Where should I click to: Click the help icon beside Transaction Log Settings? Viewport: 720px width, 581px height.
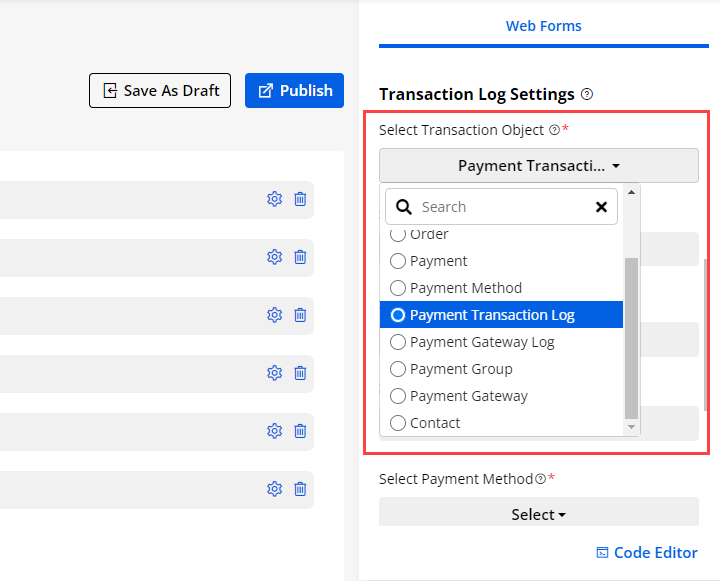pos(587,95)
